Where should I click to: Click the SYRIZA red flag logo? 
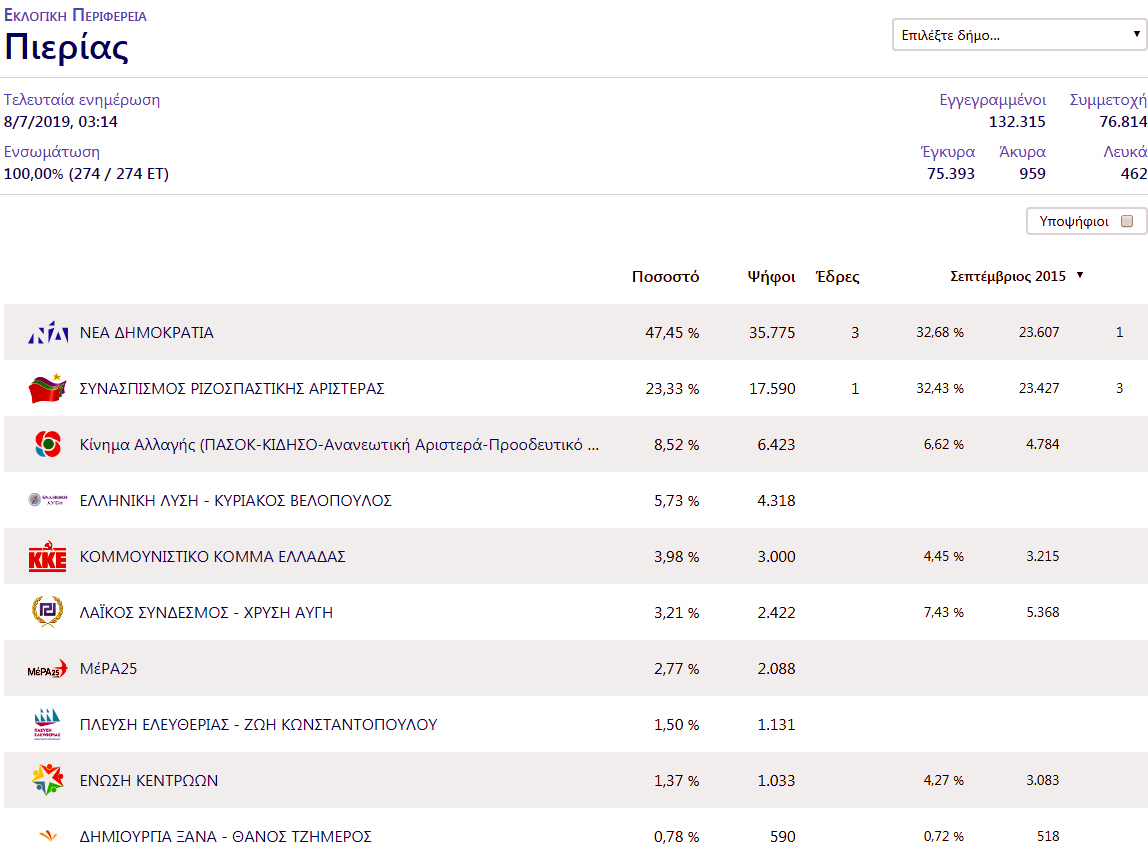point(48,388)
